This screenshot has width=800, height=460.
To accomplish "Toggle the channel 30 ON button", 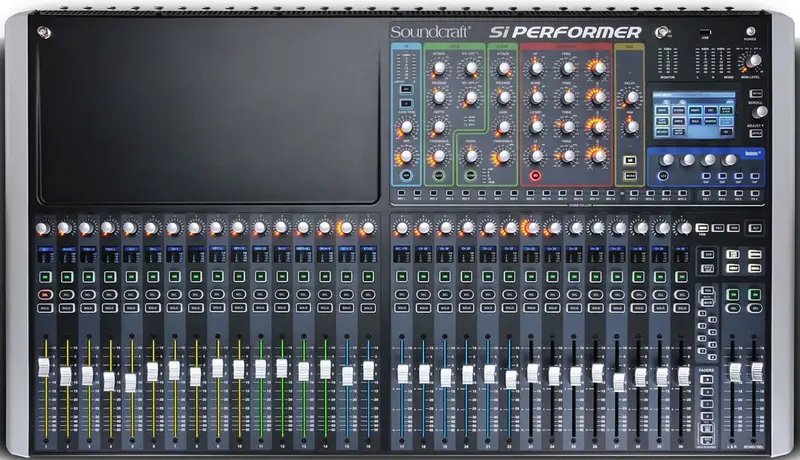I will 681,277.
